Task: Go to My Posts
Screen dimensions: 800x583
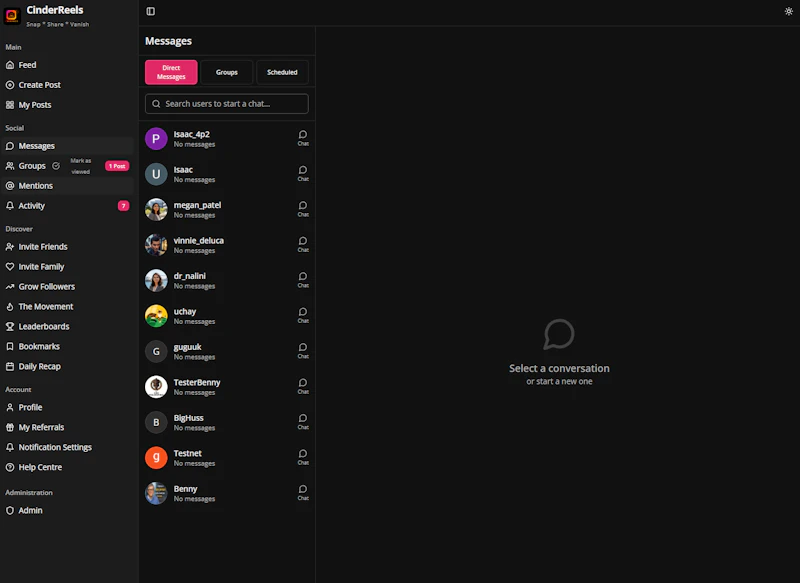Action: pyautogui.click(x=67, y=105)
